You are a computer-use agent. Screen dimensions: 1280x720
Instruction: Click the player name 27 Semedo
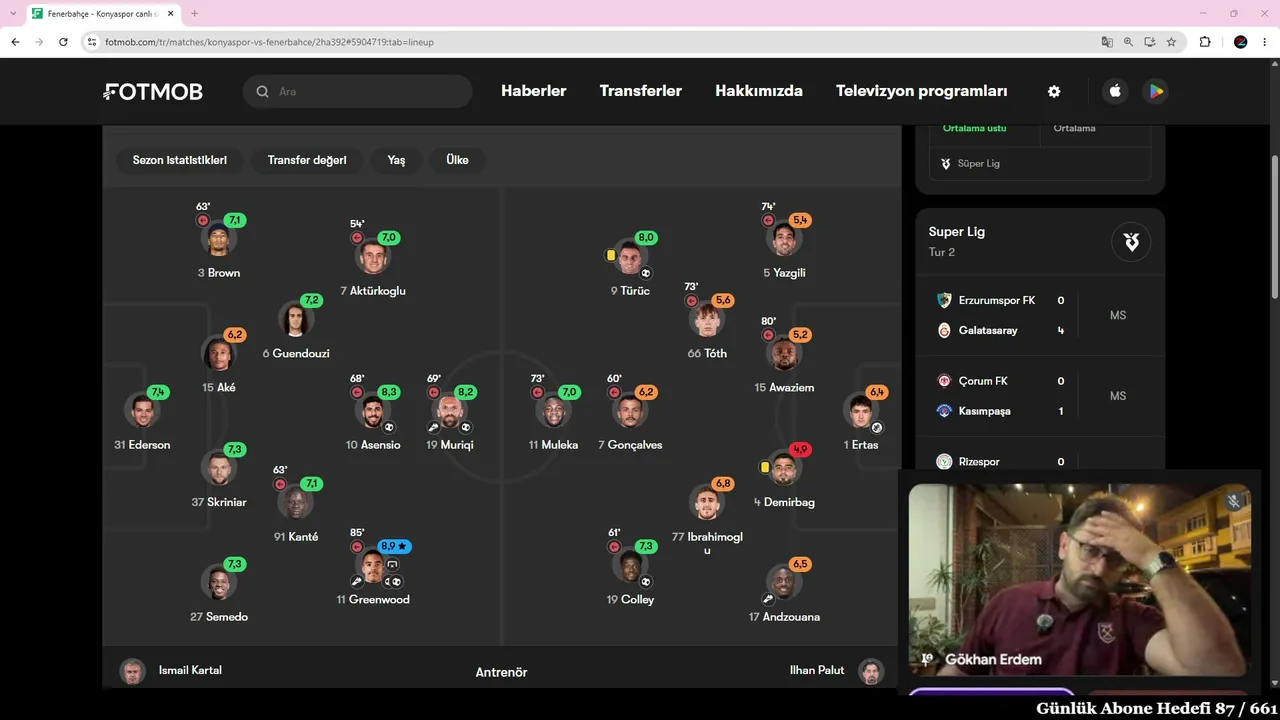click(219, 617)
